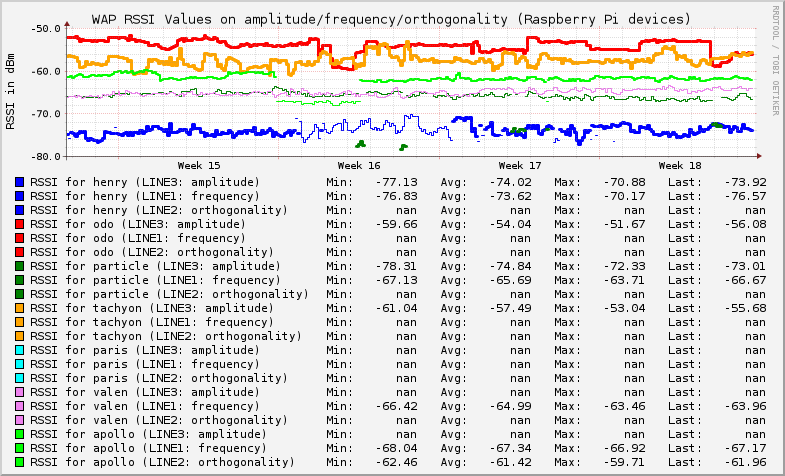
Task: Click tachyon amplitude Max value -53.04
Action: tap(624, 308)
